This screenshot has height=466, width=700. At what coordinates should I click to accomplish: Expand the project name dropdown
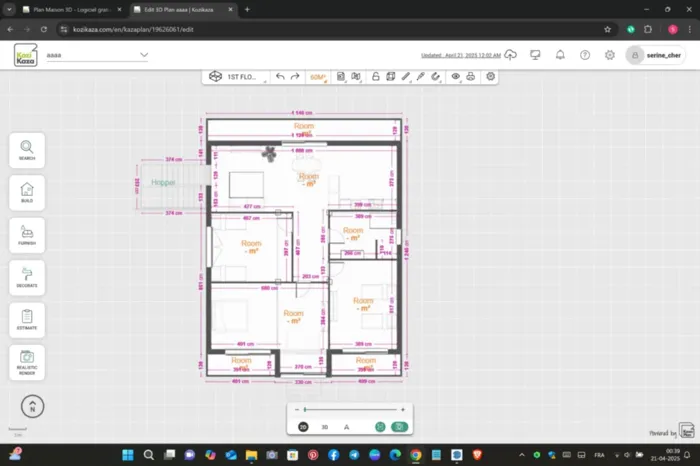pos(144,55)
